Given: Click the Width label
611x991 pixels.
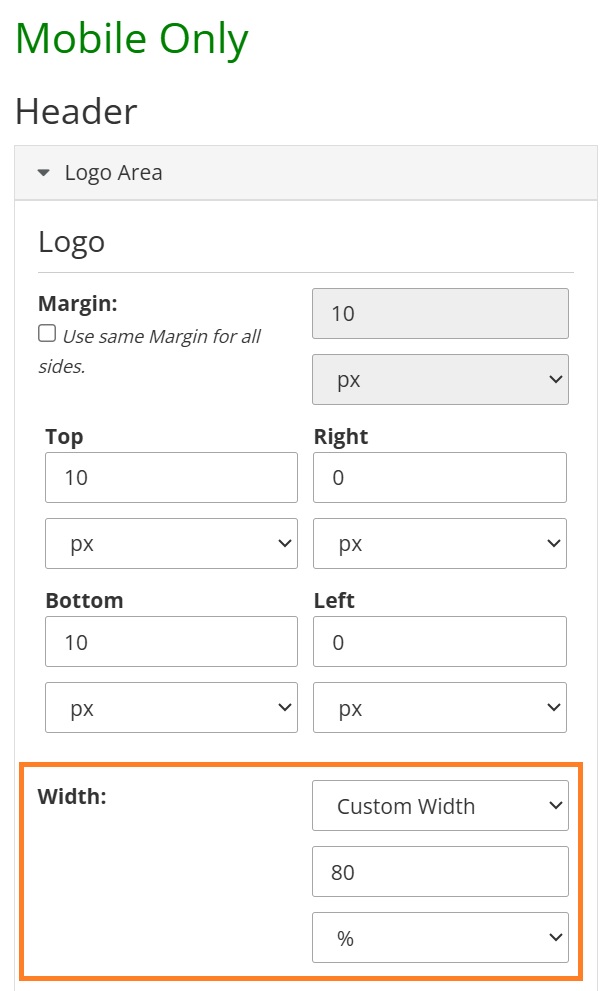Looking at the screenshot, I should [x=72, y=796].
